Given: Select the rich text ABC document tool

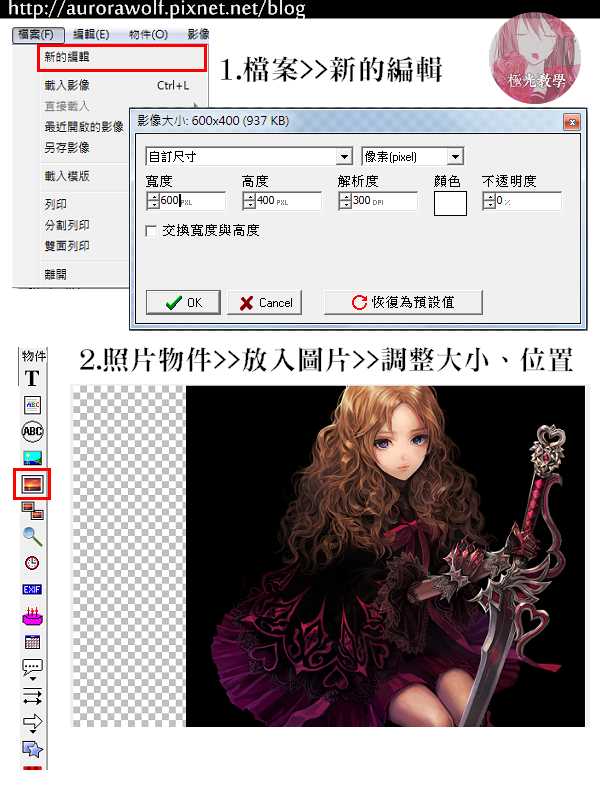Looking at the screenshot, I should point(32,405).
